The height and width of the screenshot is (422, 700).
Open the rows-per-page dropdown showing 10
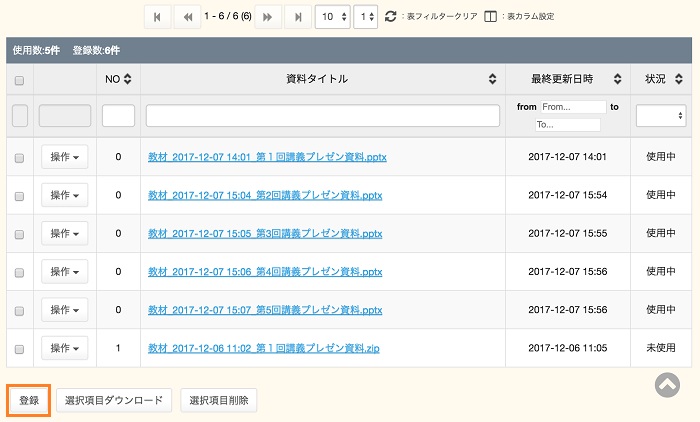tap(332, 16)
